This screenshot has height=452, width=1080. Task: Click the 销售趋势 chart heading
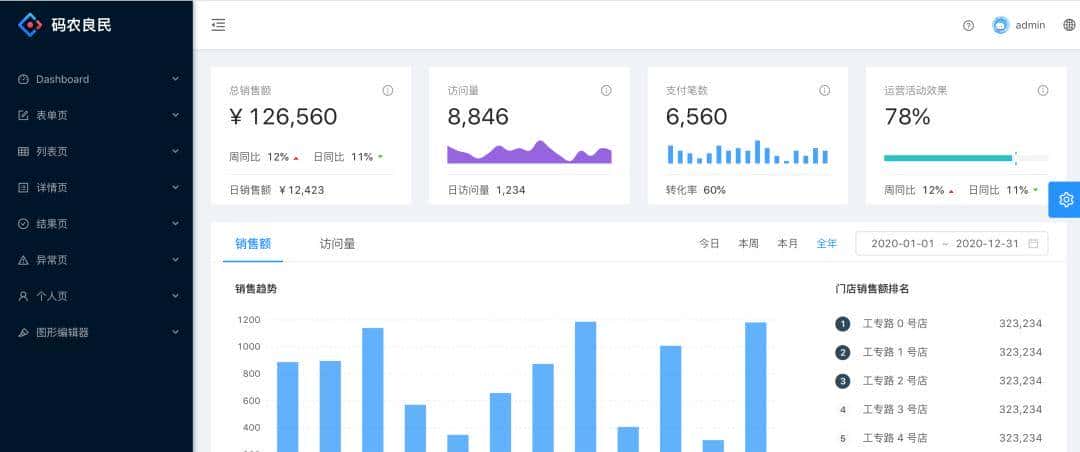click(x=256, y=289)
